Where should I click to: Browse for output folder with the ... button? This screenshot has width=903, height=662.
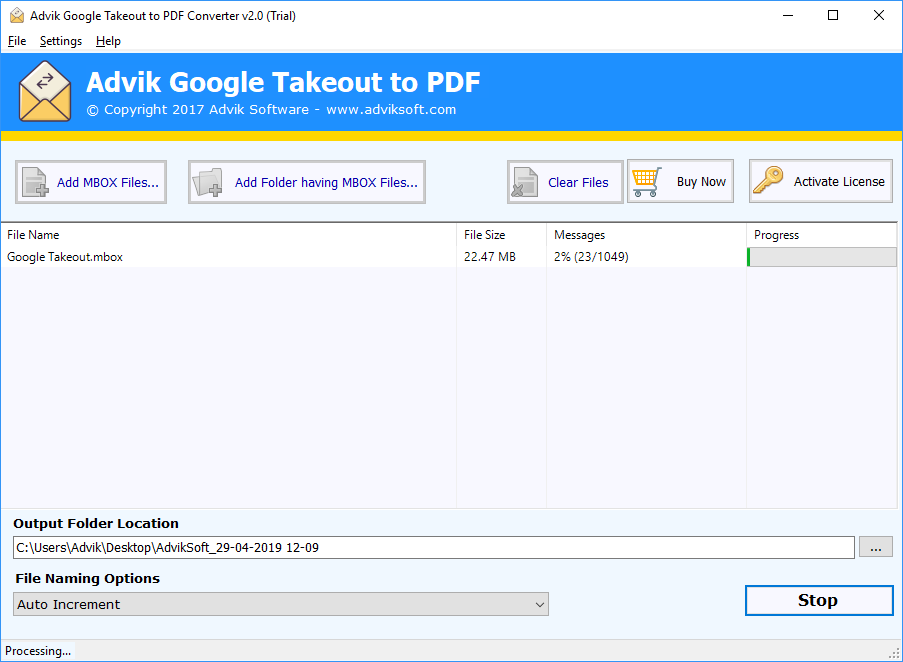(875, 547)
